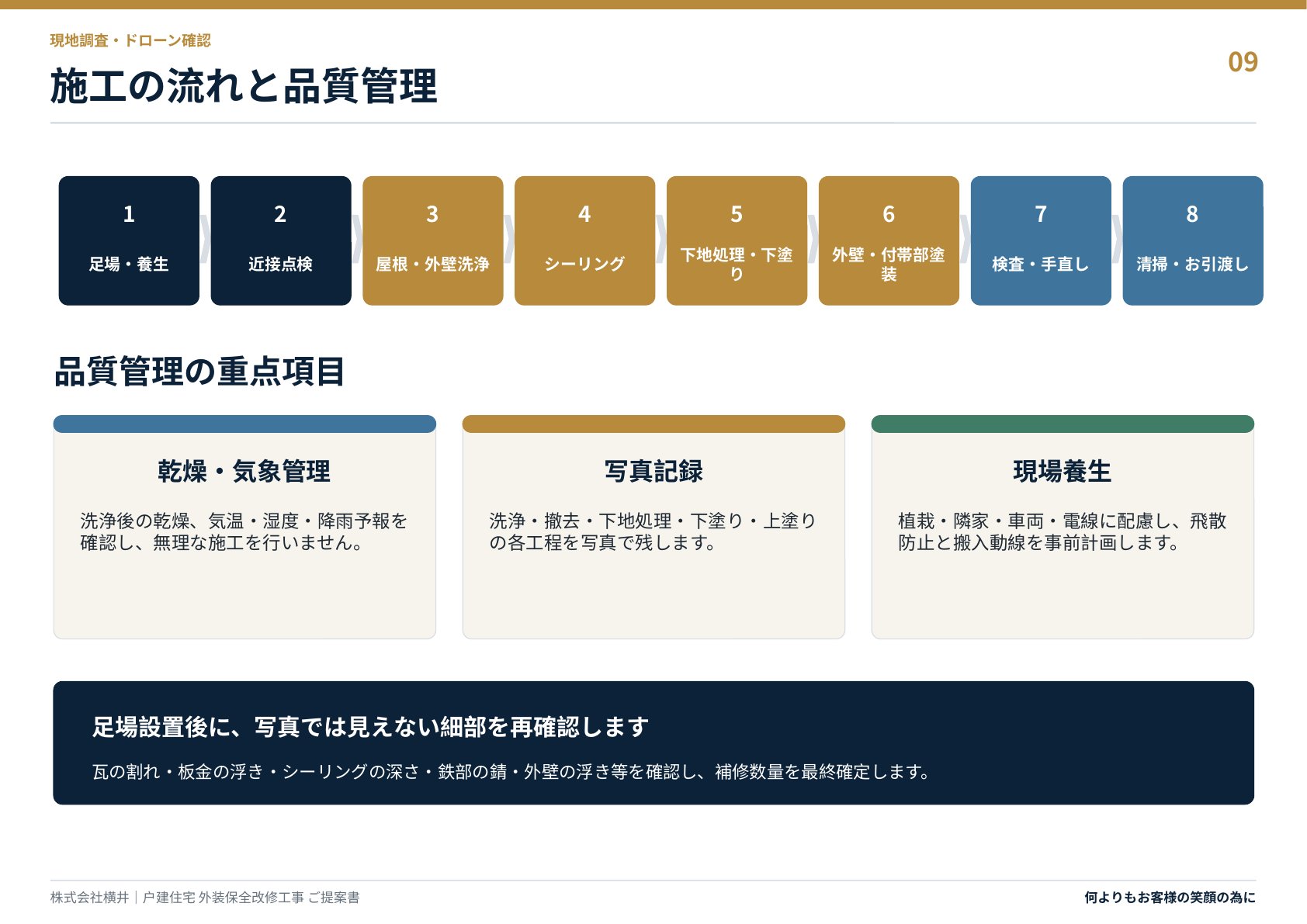Screen dimensions: 1307x924
Task: Click the blue bar above 乾燥・気象管理
Action: click(x=244, y=424)
